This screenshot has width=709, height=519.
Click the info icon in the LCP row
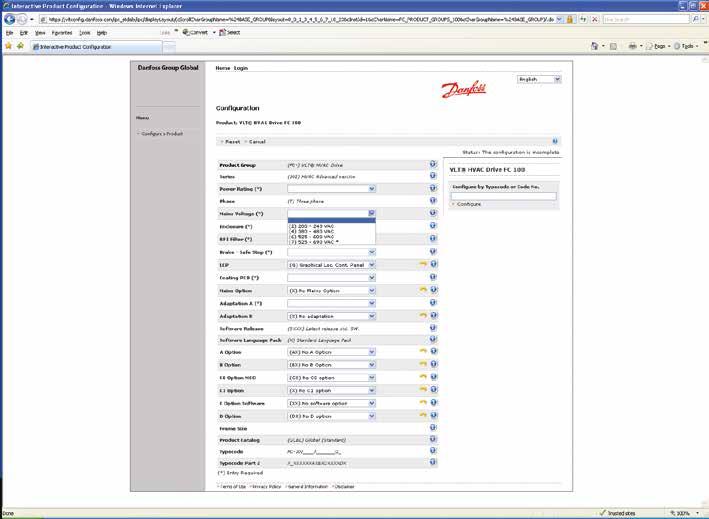(x=433, y=264)
